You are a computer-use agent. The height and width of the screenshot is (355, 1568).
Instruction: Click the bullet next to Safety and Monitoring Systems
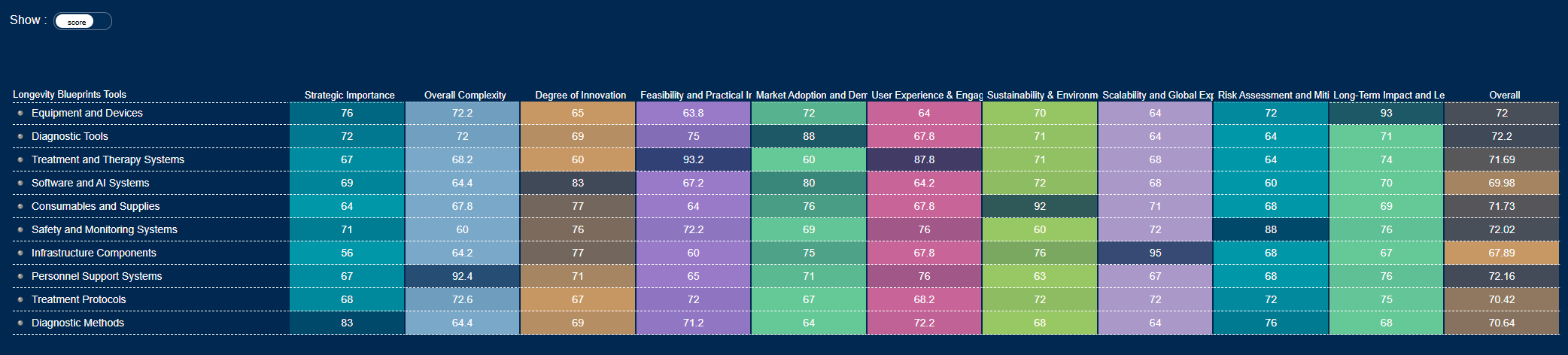pyautogui.click(x=20, y=229)
